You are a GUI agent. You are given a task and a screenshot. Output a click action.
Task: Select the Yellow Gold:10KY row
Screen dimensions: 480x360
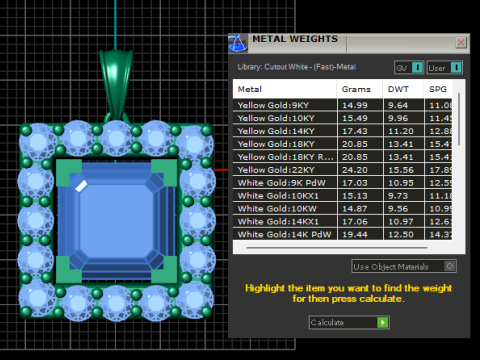point(342,118)
